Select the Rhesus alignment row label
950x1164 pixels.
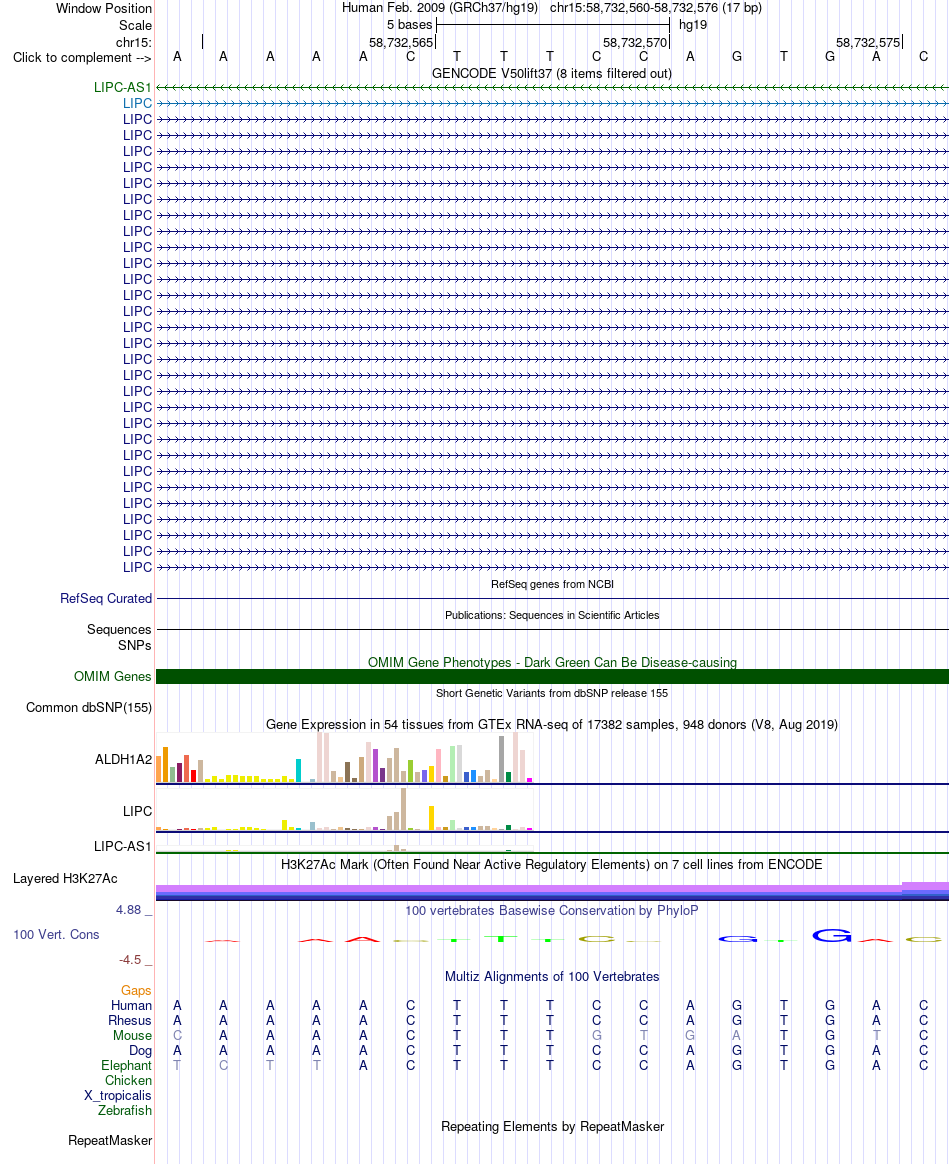pyautogui.click(x=130, y=1021)
